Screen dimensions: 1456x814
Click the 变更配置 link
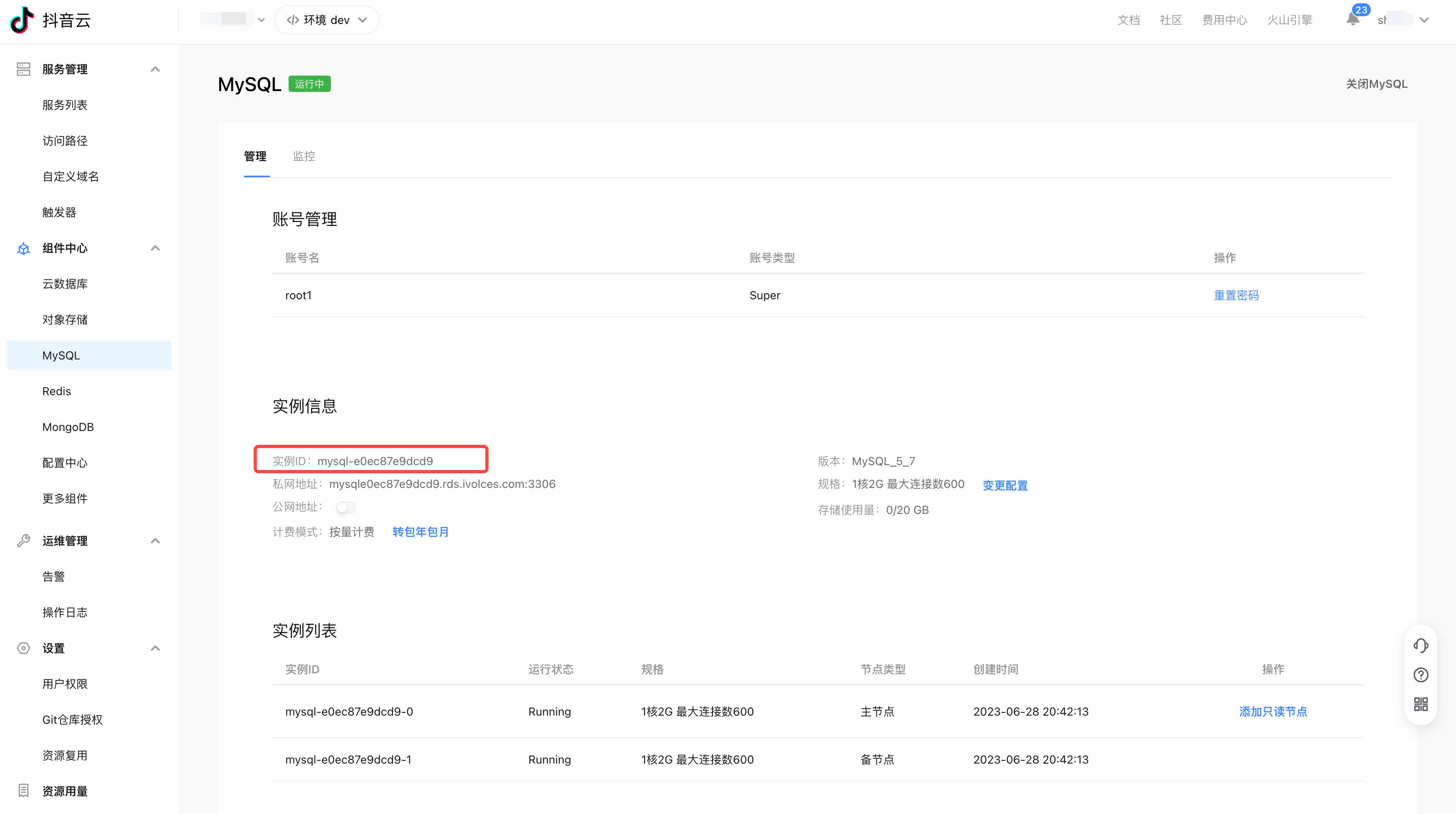1005,485
